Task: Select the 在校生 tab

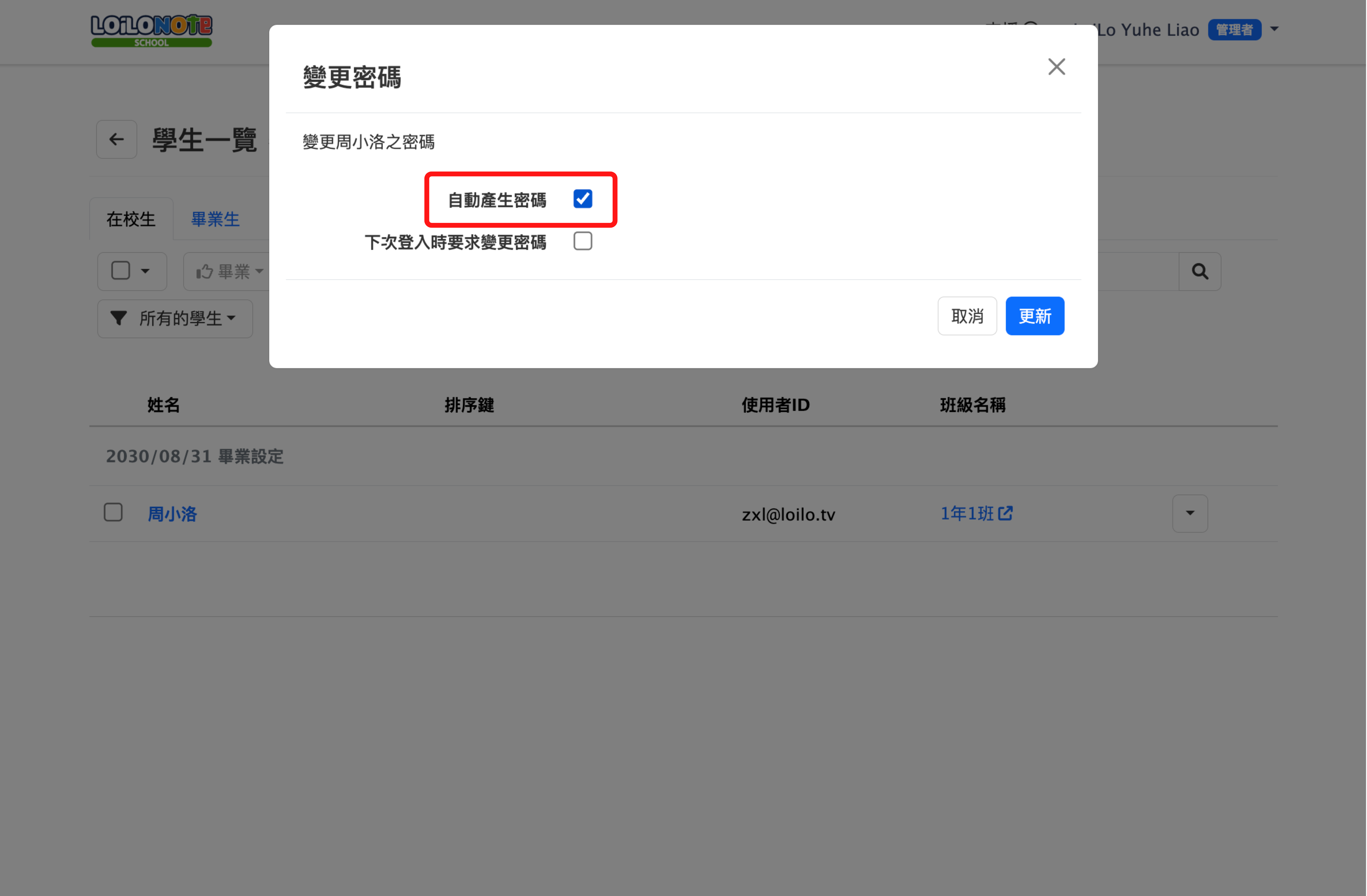Action: coord(131,219)
